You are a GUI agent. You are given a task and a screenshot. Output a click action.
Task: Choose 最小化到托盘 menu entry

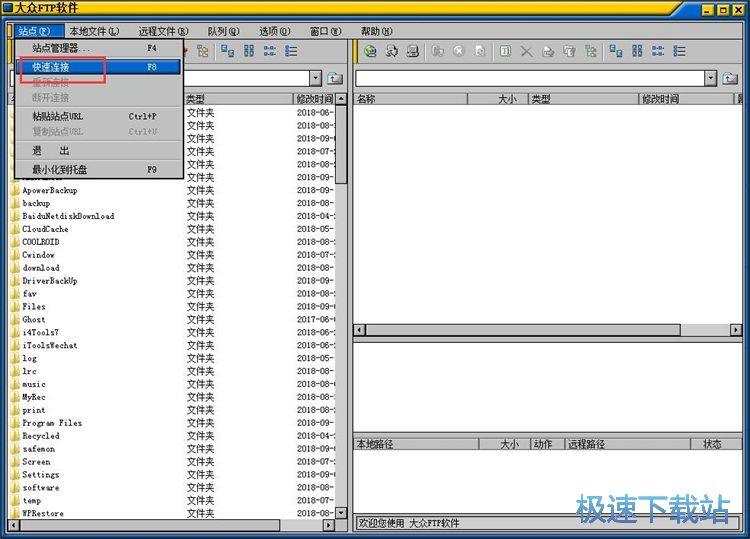coord(65,170)
